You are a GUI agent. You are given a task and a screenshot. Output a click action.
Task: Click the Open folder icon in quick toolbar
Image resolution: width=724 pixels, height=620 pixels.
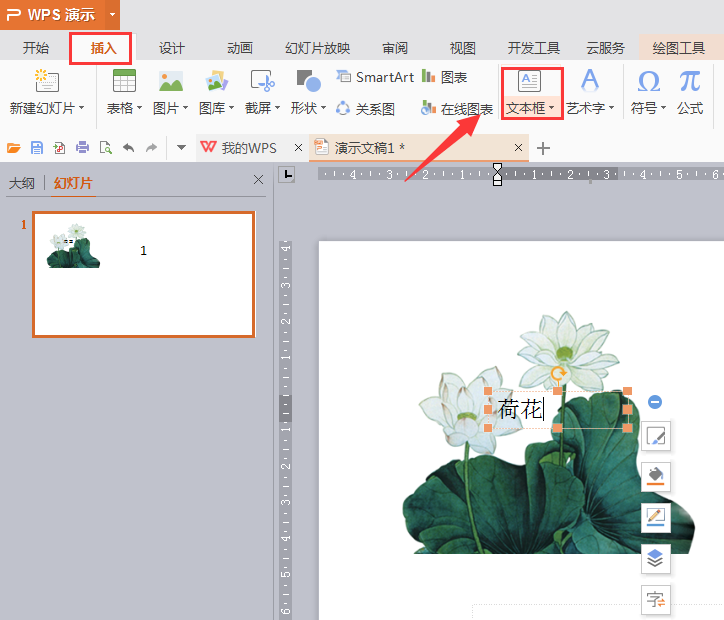(x=14, y=148)
